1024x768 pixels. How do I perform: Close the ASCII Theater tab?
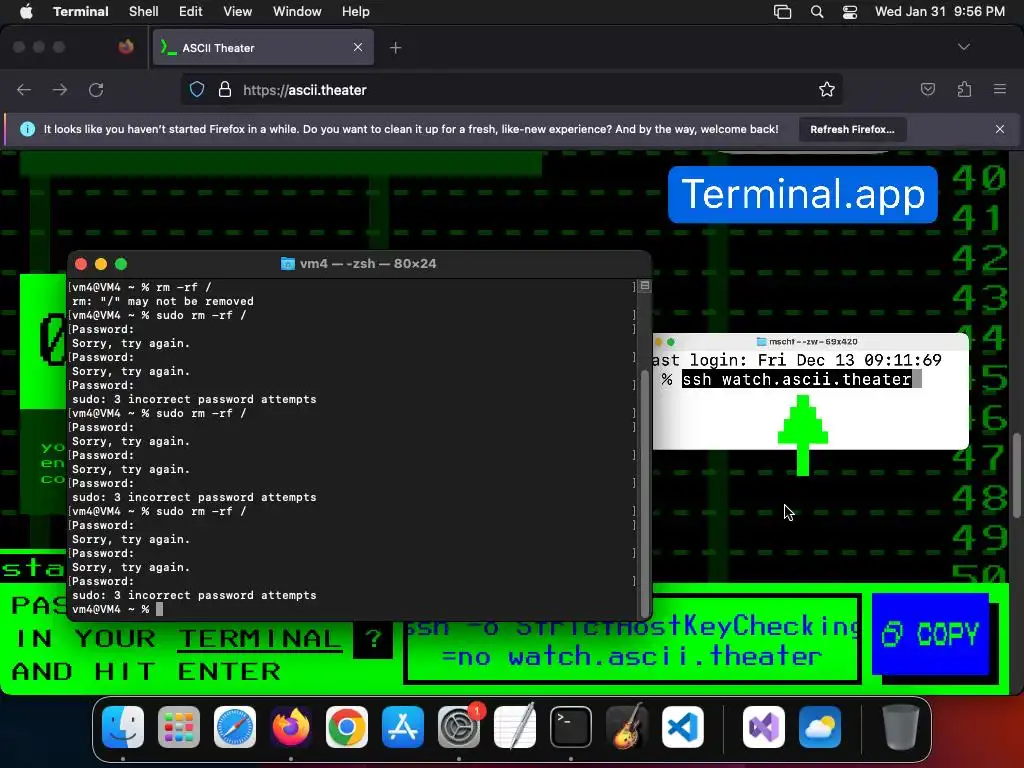click(x=358, y=47)
